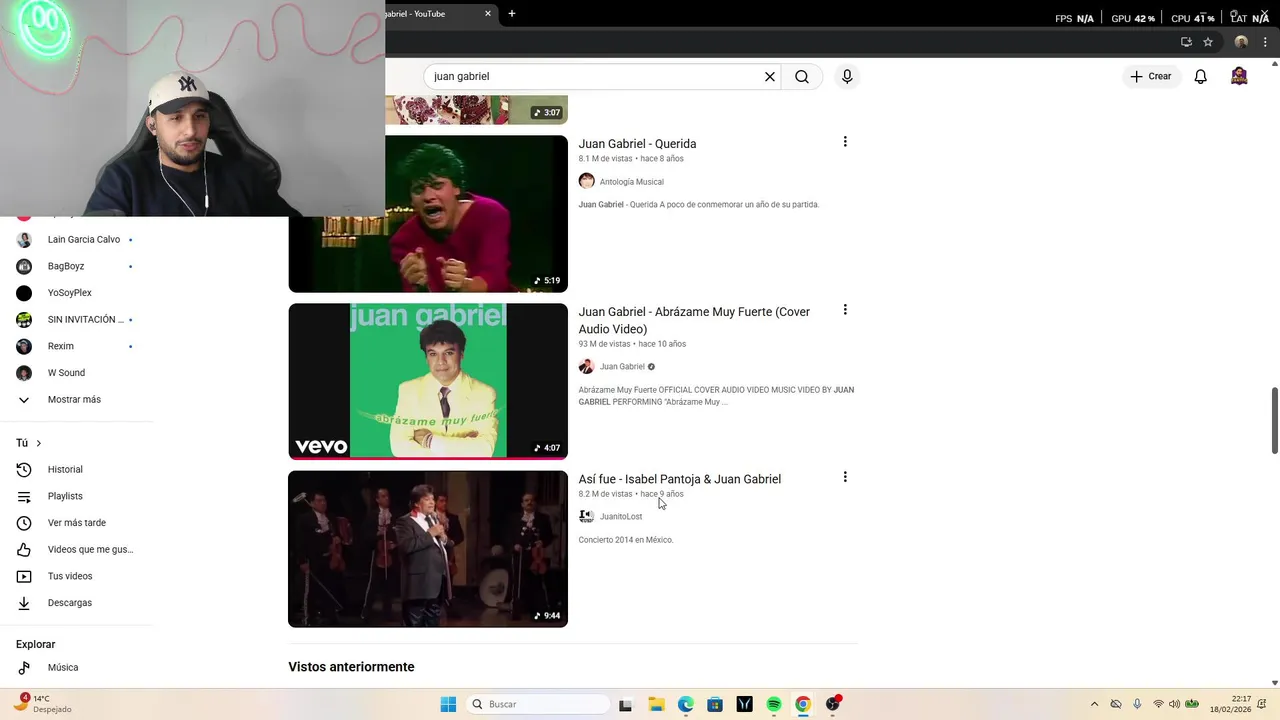Open 'Así fue - Isabel Pantoja & Juan Gabriel' title
The width and height of the screenshot is (1280, 720).
click(679, 479)
